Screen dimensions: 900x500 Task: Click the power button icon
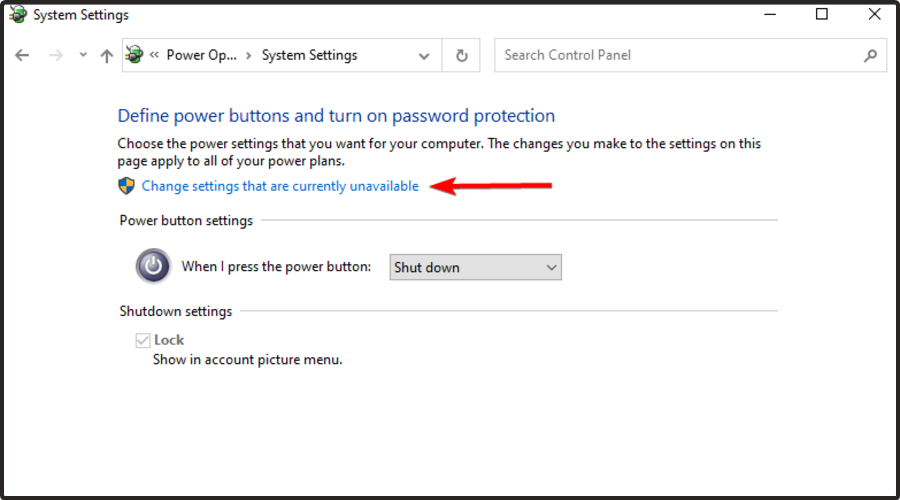click(153, 266)
